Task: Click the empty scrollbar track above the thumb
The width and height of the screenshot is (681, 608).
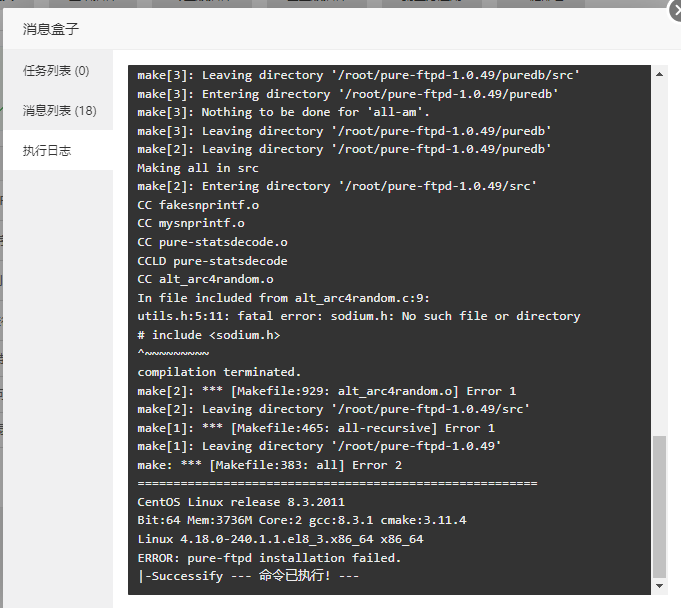Action: (x=659, y=256)
